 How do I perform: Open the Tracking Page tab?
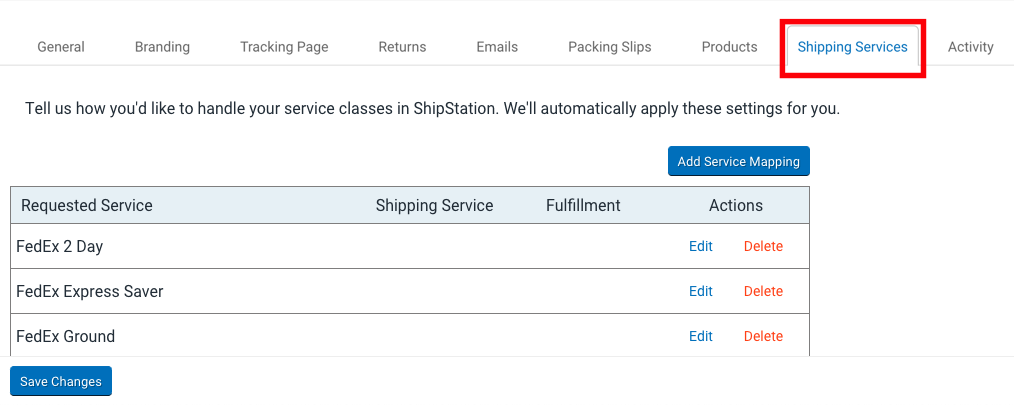click(284, 47)
